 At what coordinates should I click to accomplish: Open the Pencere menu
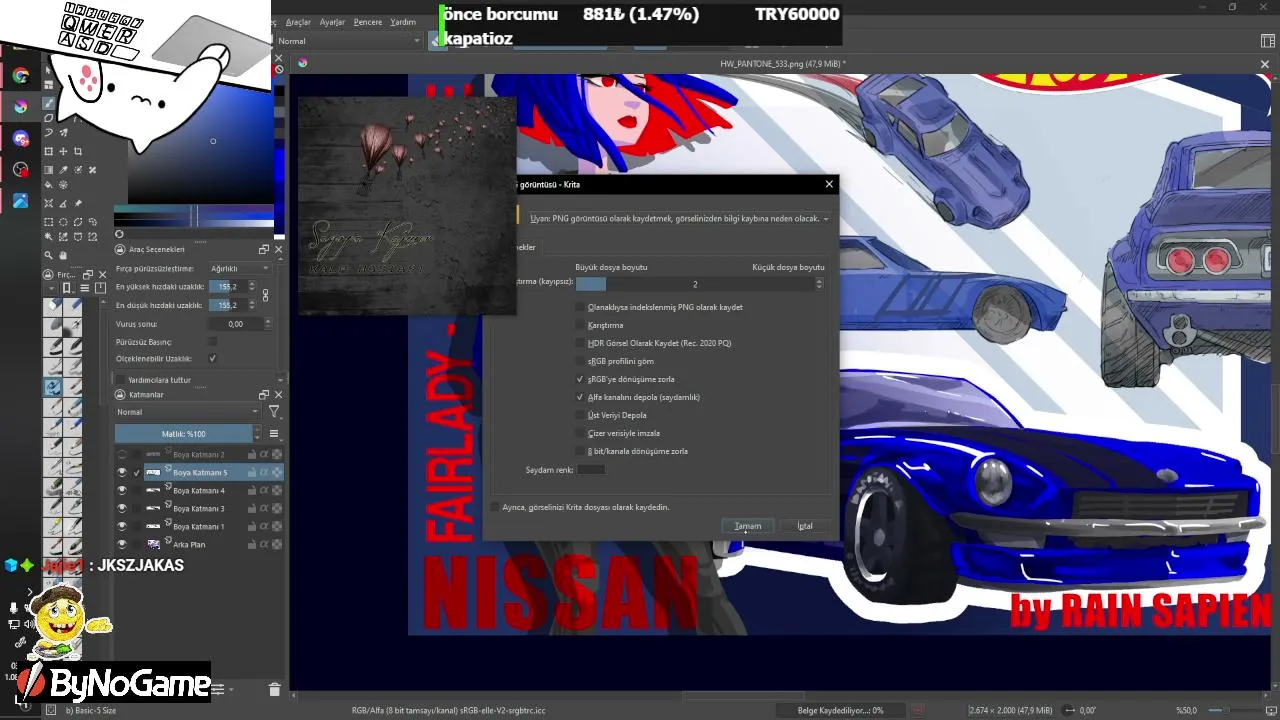coord(368,22)
